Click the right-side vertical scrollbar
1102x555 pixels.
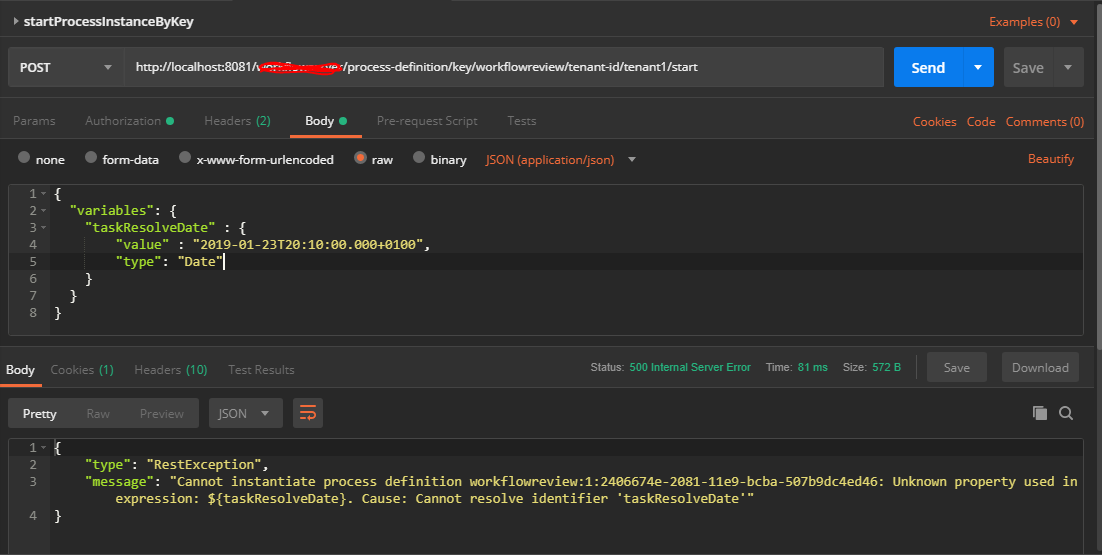coord(1098,176)
